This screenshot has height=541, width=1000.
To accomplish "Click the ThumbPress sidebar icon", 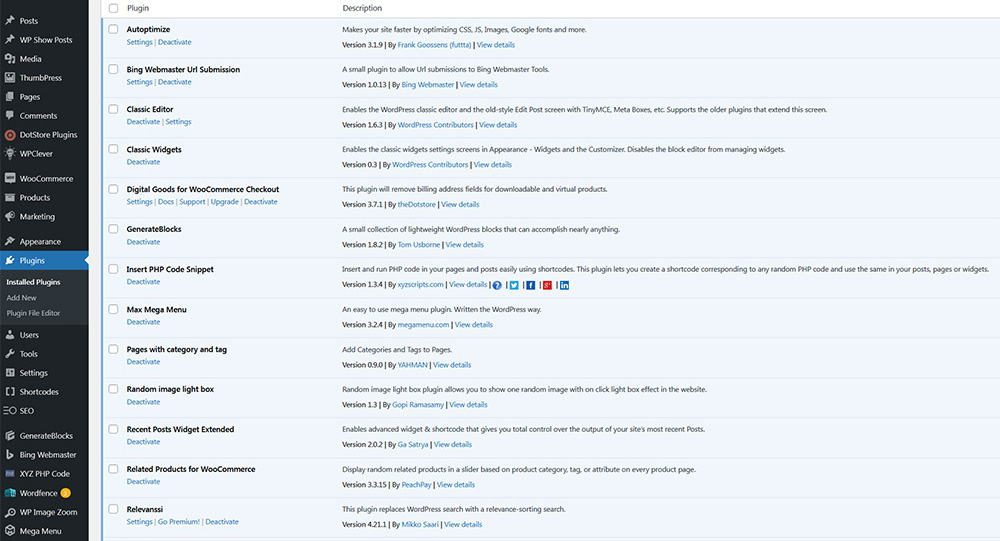I will pos(10,78).
